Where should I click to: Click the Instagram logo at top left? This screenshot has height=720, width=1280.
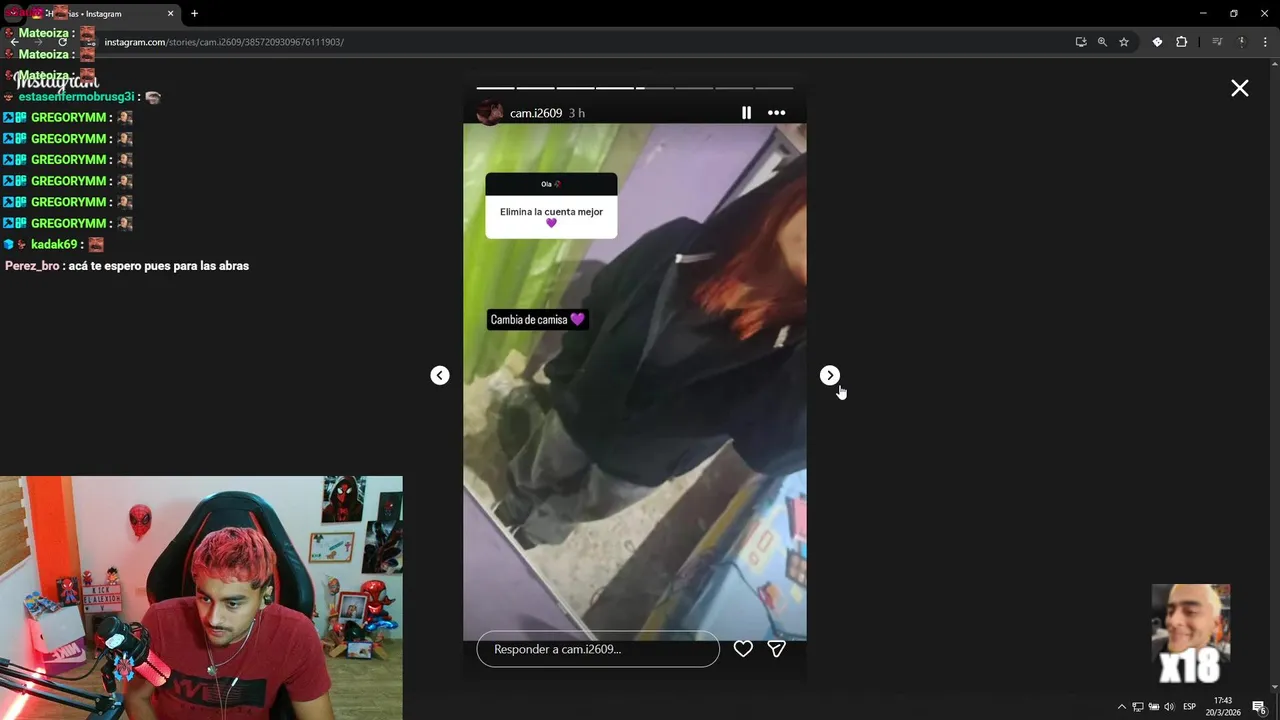click(57, 82)
